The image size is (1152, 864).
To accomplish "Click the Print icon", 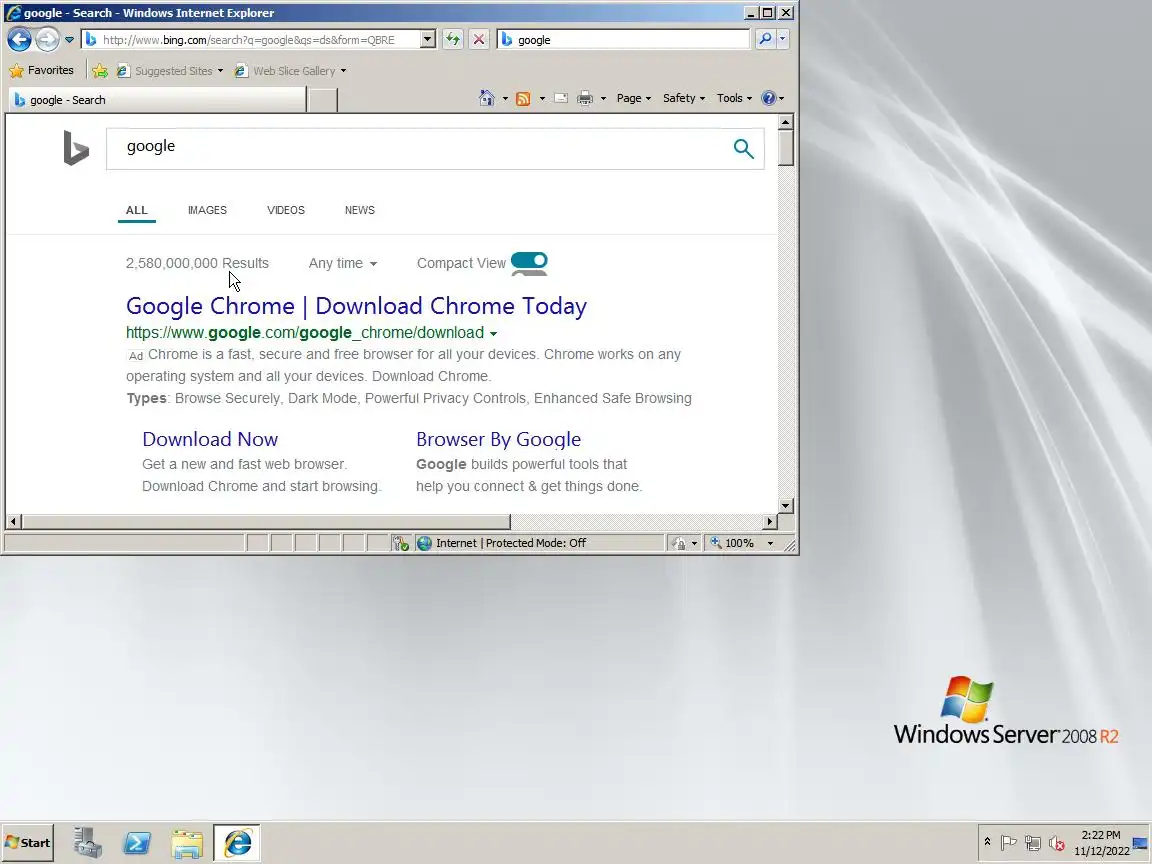I will tap(585, 98).
